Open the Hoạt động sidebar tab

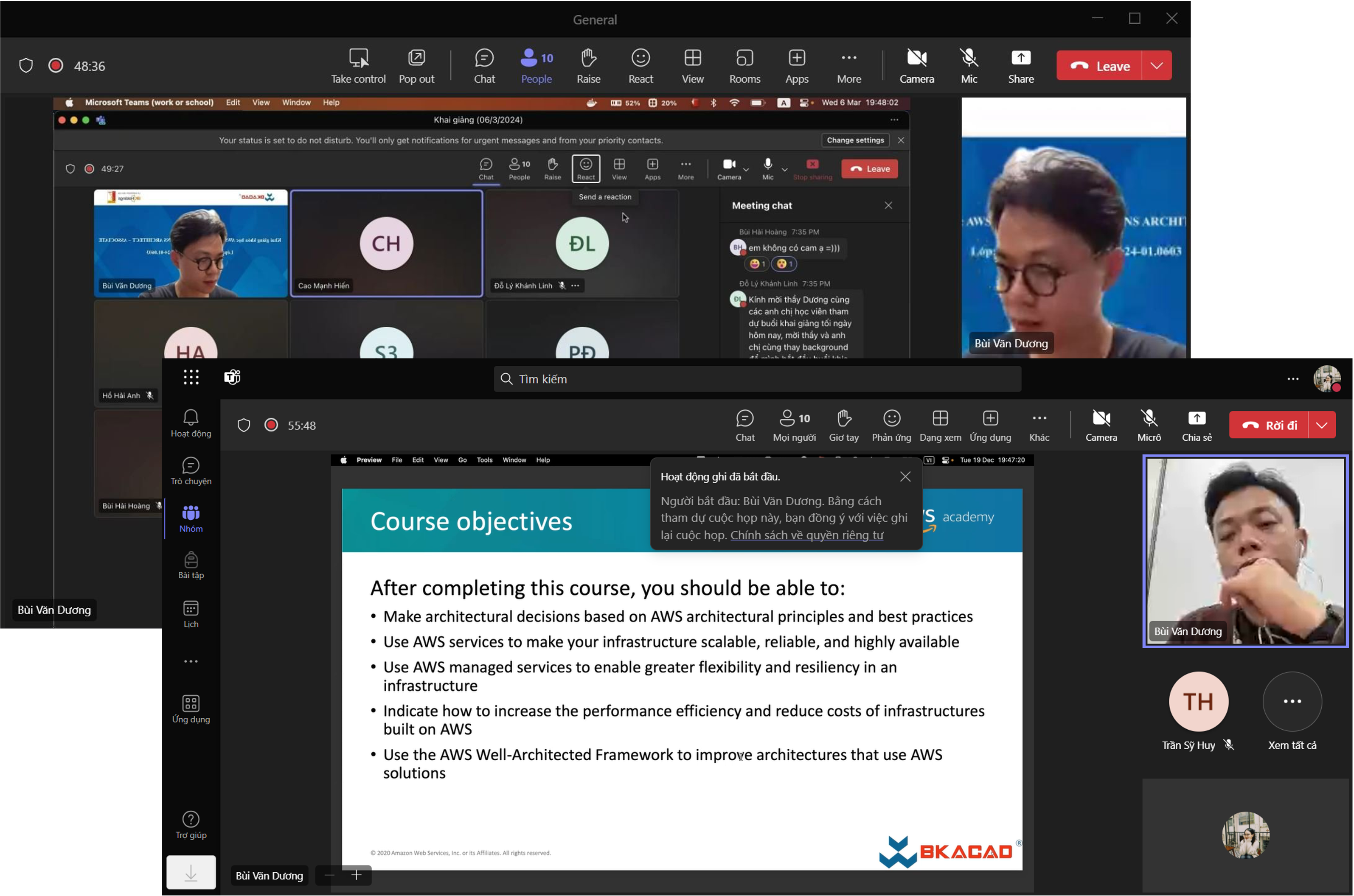(x=191, y=423)
